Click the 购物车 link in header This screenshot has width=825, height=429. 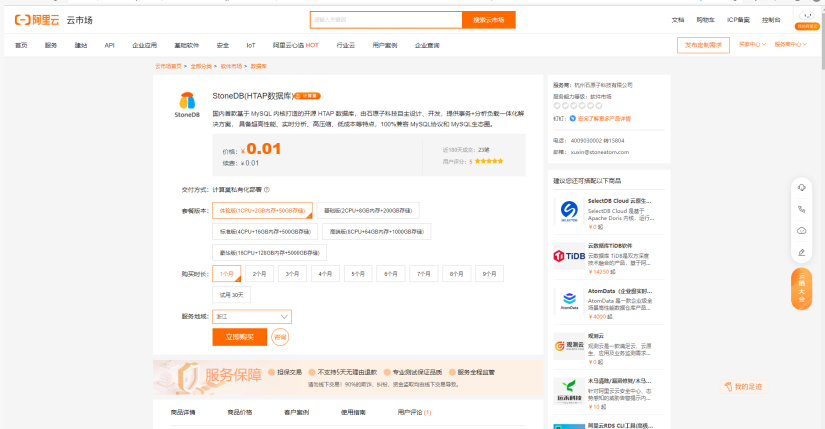tap(706, 20)
